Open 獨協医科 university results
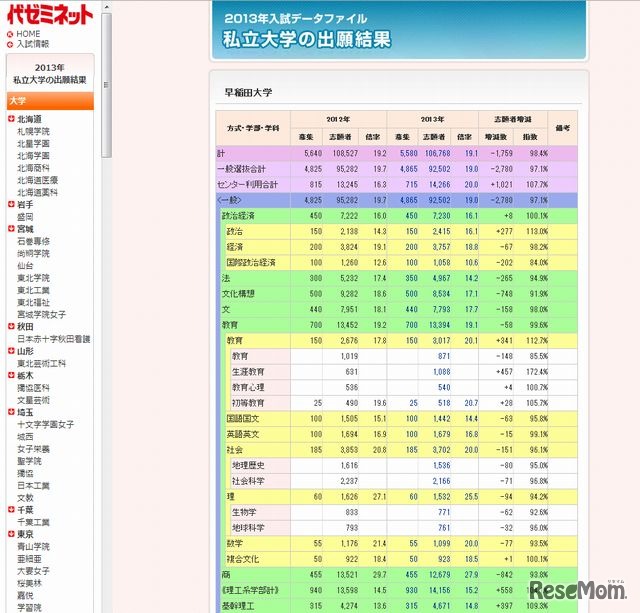The image size is (640, 613). [x=33, y=388]
